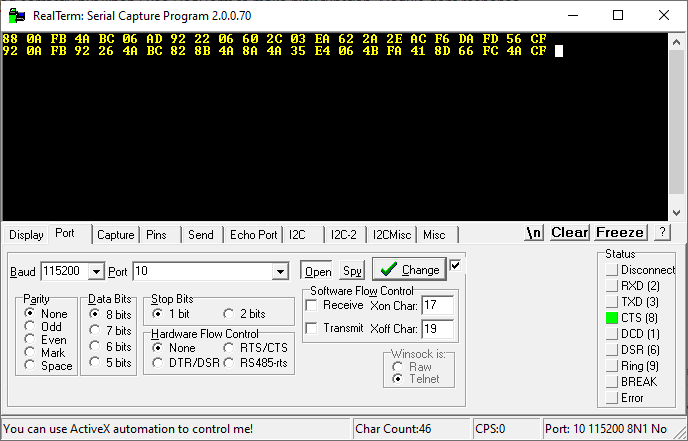Click the DCD (1) status indicator
The width and height of the screenshot is (688, 441).
pos(612,334)
